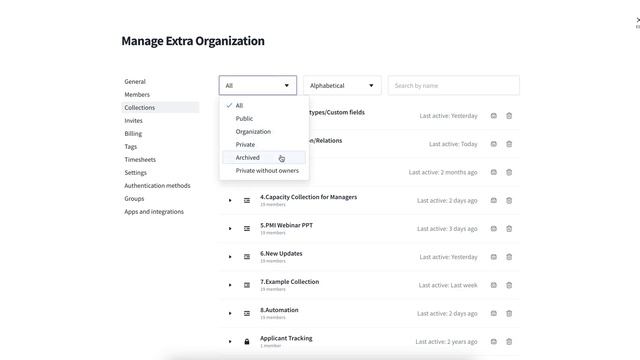This screenshot has height=360, width=640.
Task: Archive the Applicant Tracking collection
Action: point(493,341)
